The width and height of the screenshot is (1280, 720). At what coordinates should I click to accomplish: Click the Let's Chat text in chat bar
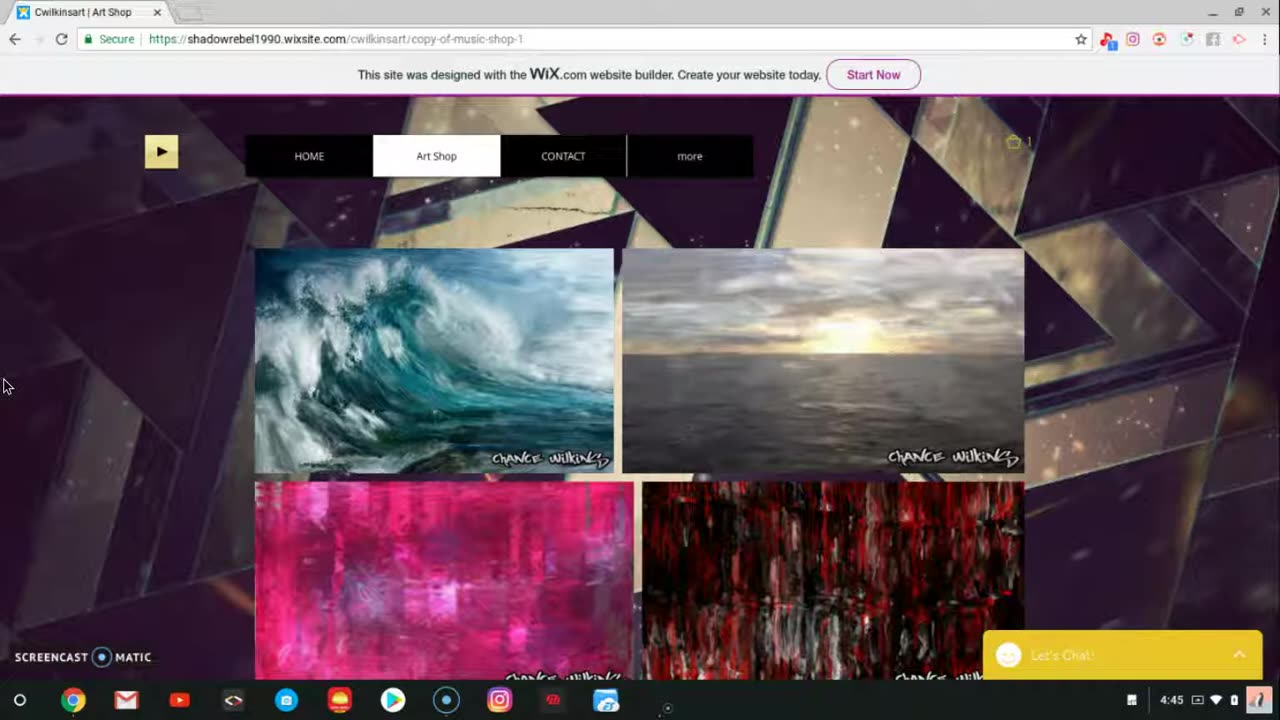click(x=1062, y=655)
